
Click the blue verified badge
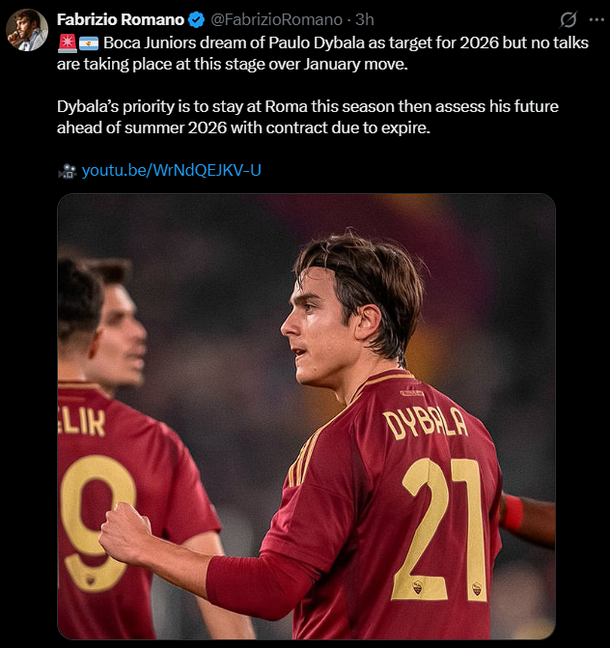coord(198,19)
